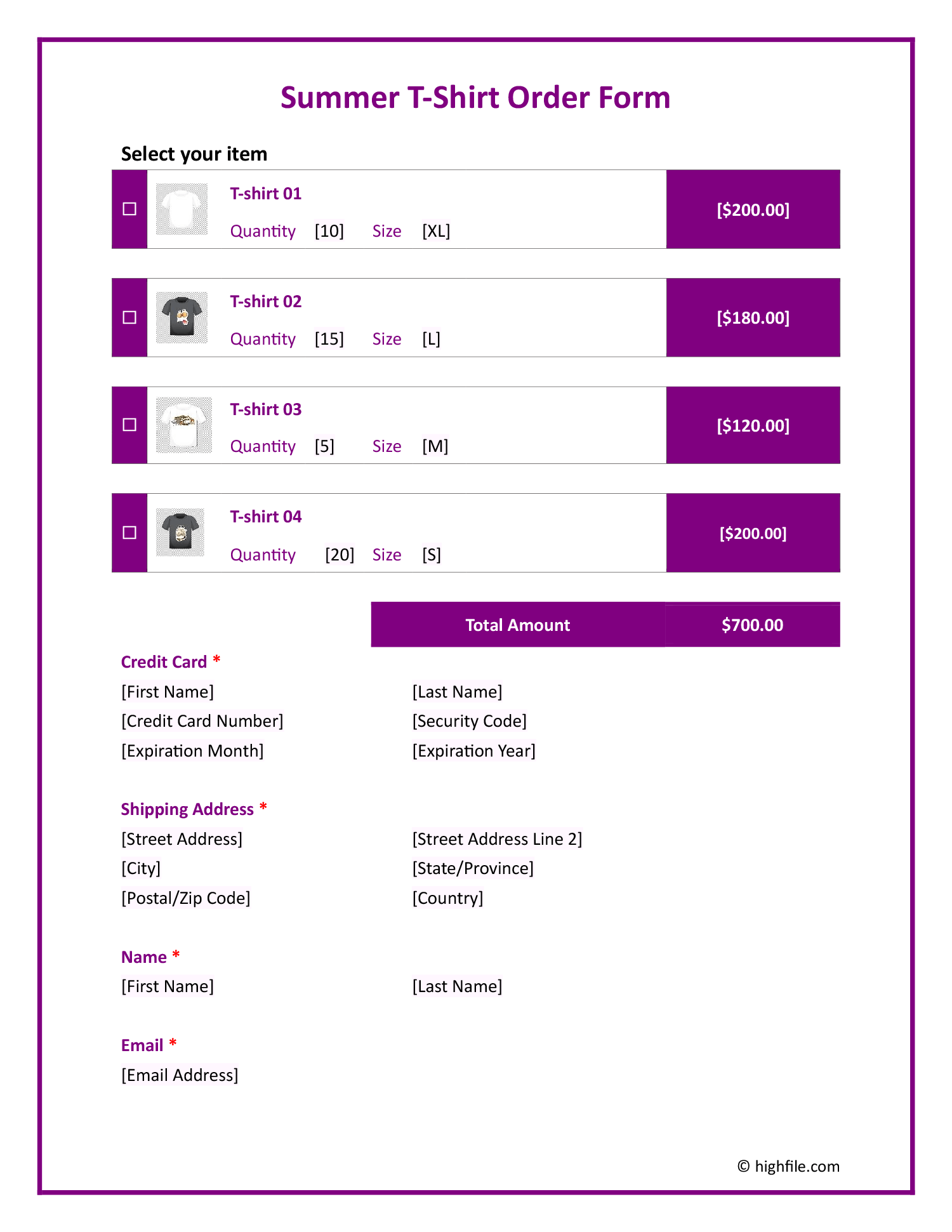Click the $700.00 total amount cell

coord(752,625)
